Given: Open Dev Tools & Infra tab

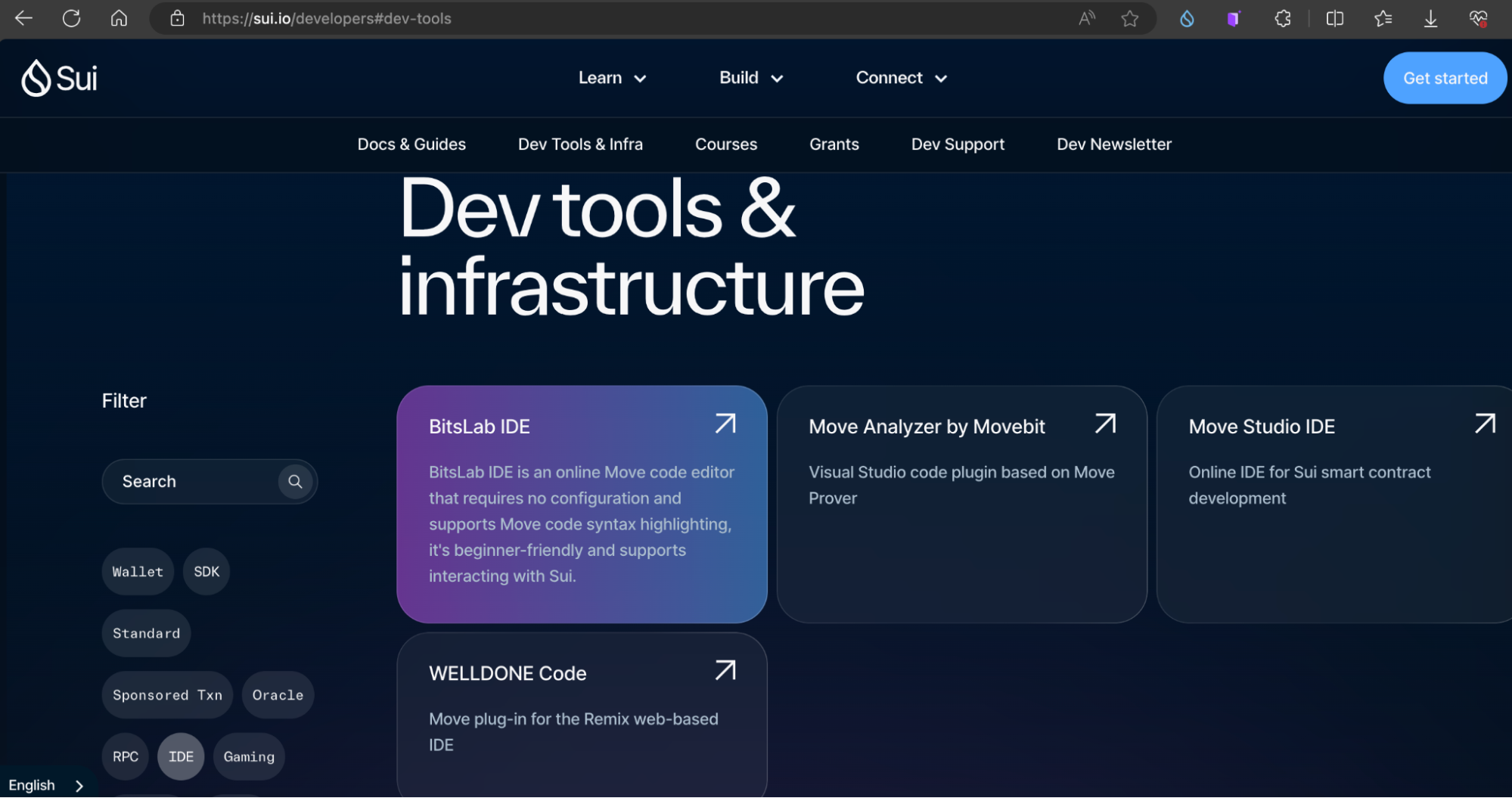Looking at the screenshot, I should click(x=580, y=144).
